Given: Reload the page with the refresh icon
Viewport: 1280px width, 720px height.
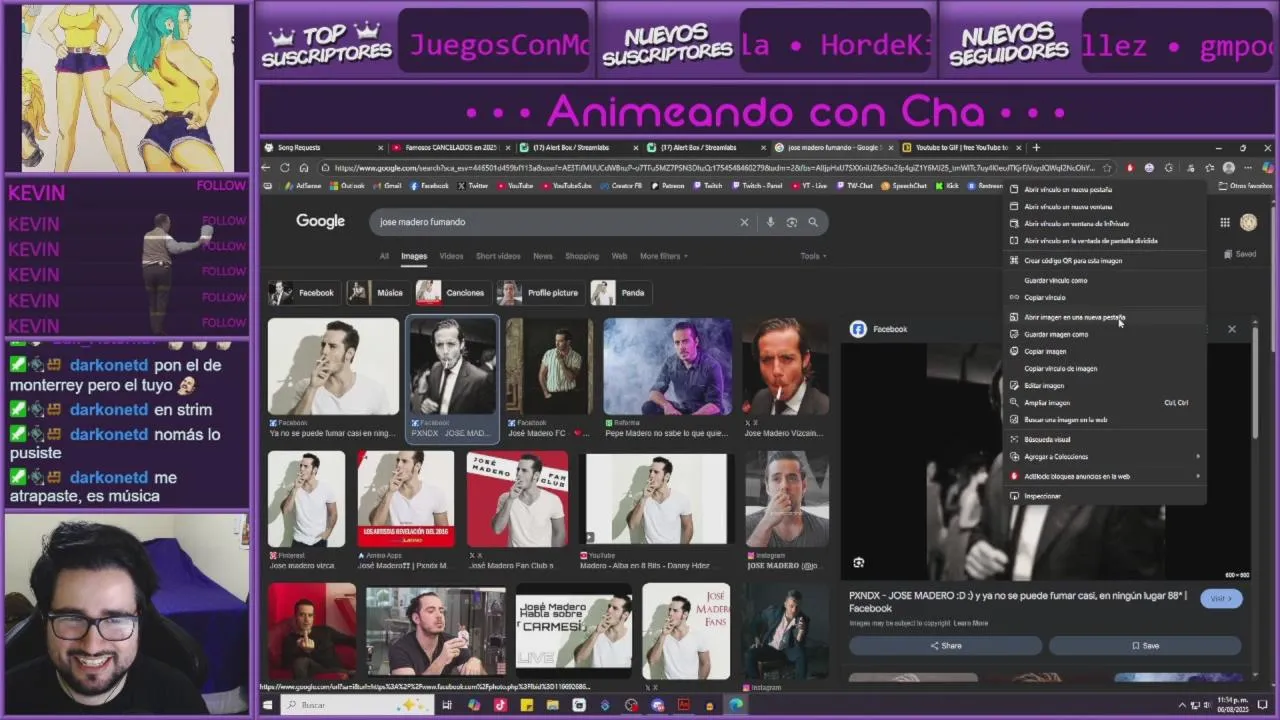Looking at the screenshot, I should click(x=285, y=168).
